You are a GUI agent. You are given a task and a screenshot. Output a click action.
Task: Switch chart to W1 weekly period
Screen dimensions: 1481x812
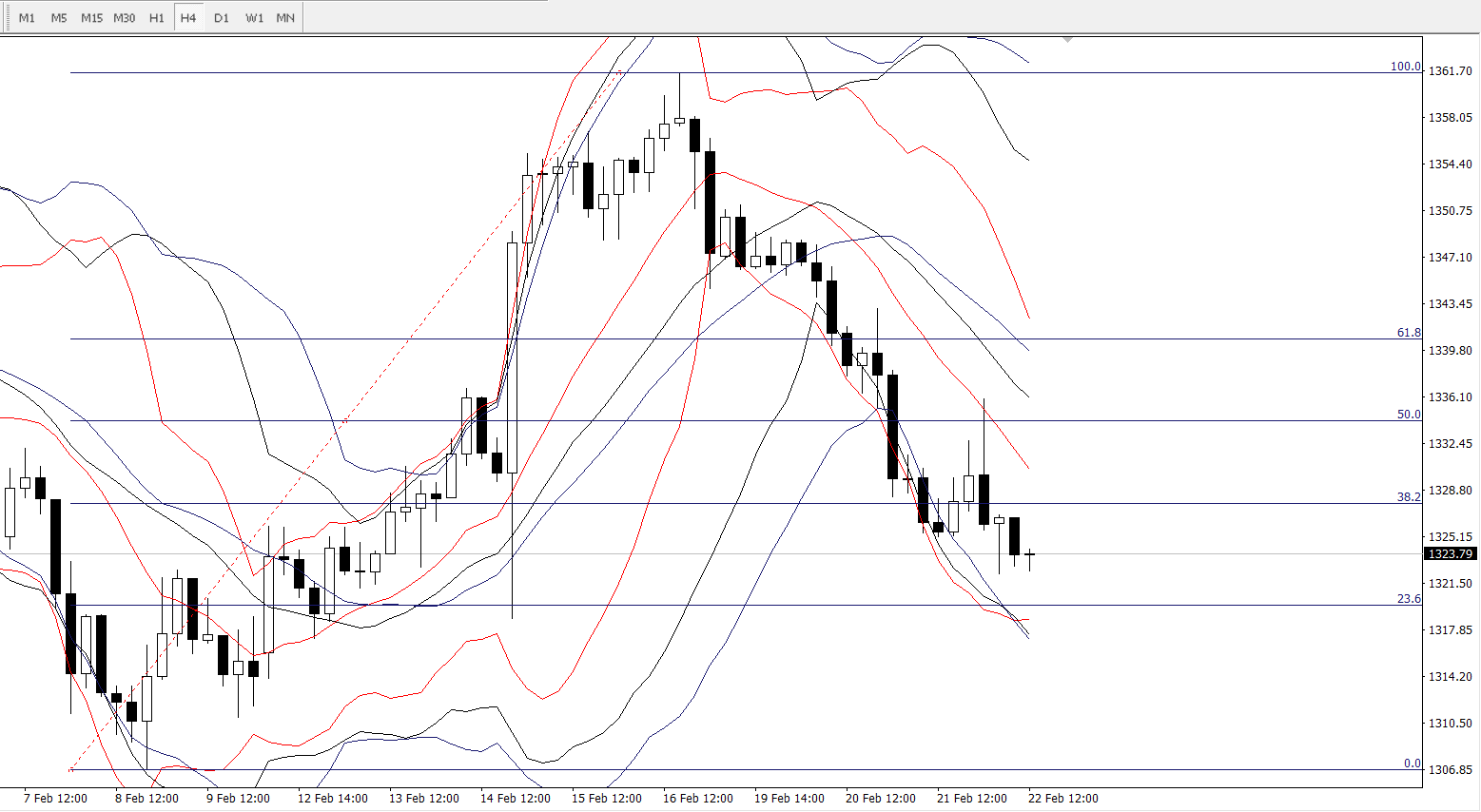click(x=254, y=18)
